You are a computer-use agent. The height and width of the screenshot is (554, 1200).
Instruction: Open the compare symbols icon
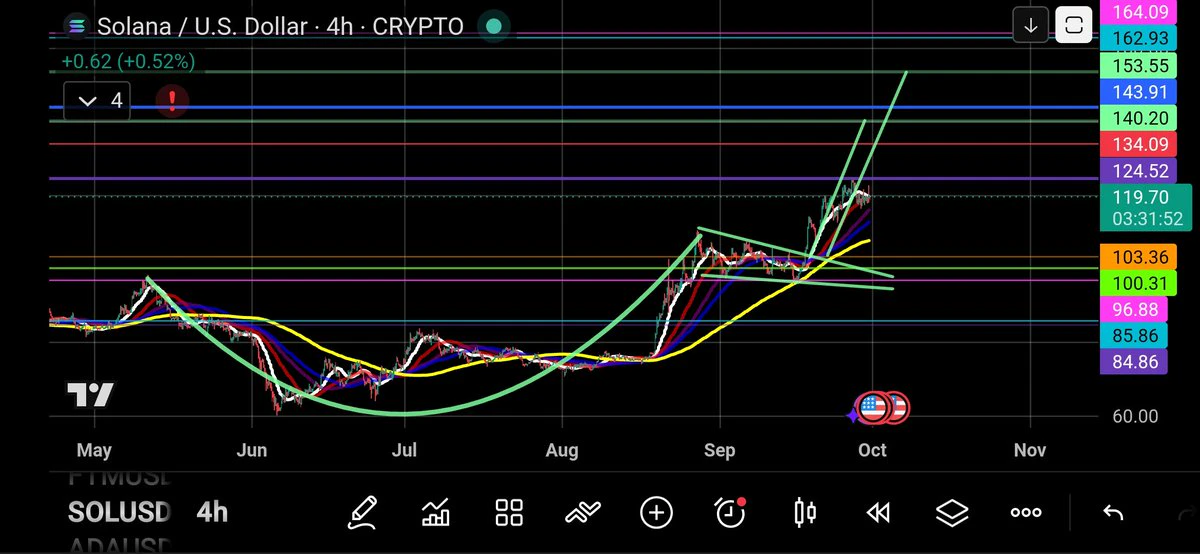(583, 513)
